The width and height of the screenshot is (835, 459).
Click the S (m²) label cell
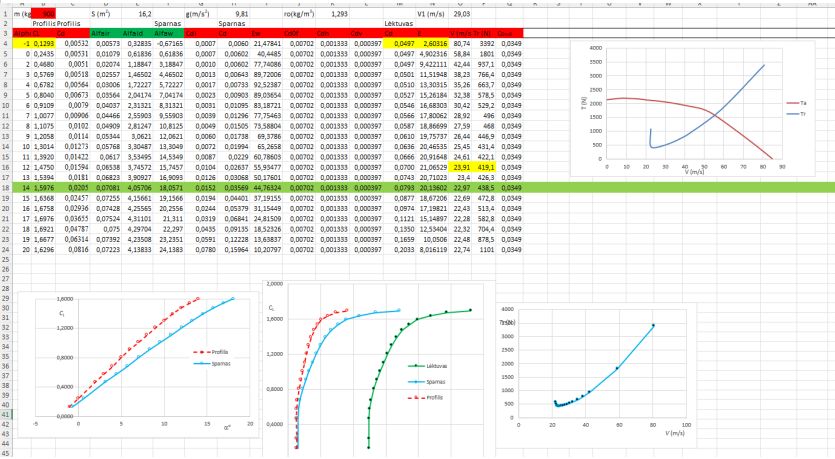(x=101, y=15)
